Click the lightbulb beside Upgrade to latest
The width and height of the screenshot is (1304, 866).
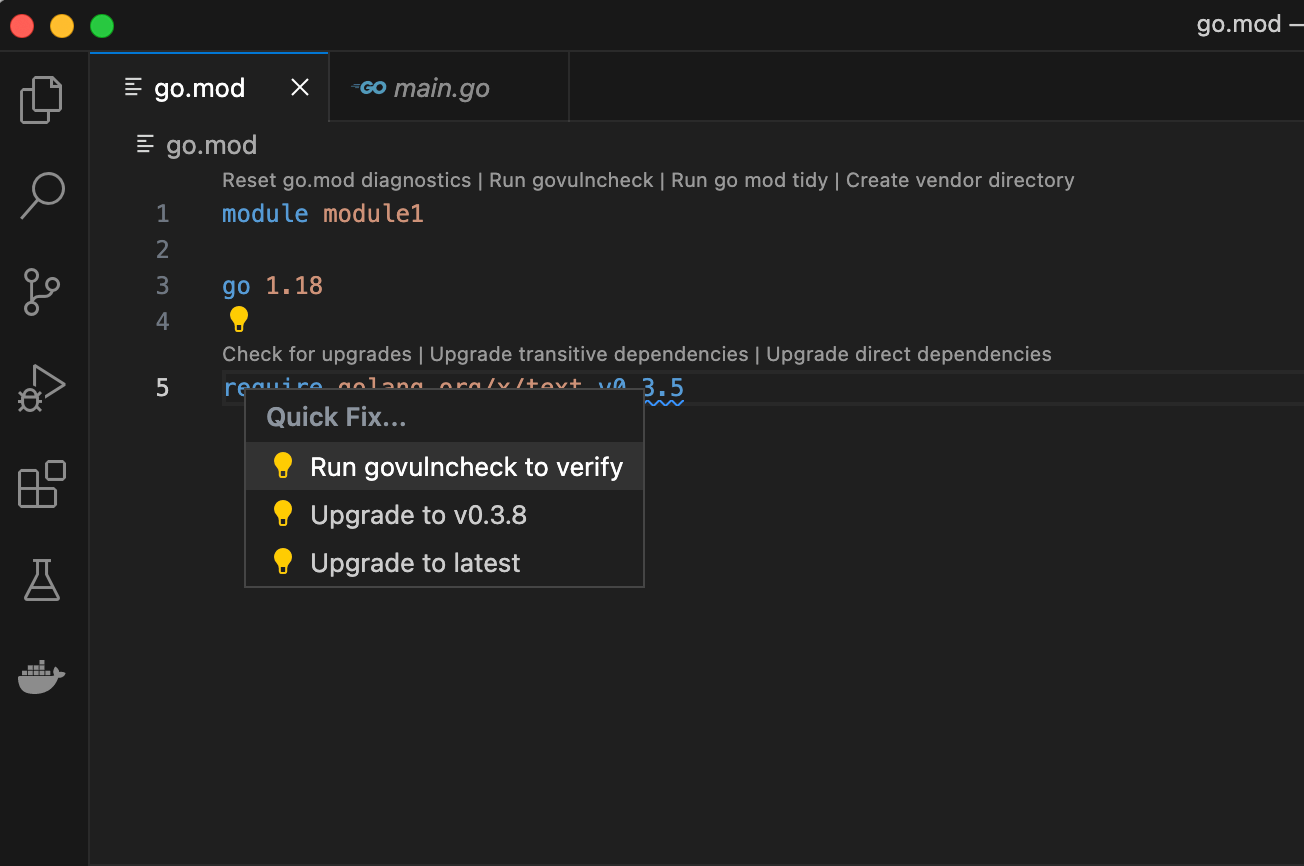coord(282,562)
